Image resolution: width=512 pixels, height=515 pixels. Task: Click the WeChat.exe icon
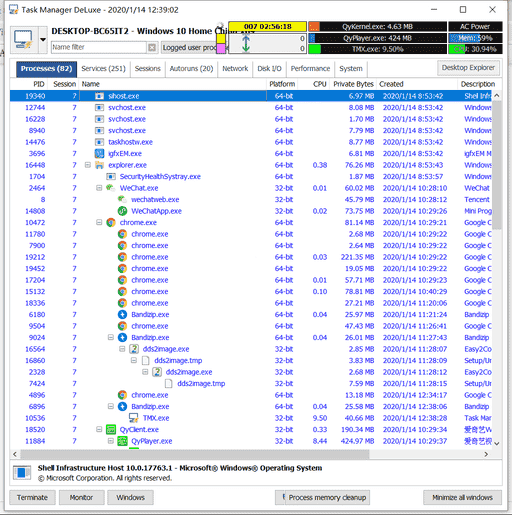pyautogui.click(x=111, y=188)
